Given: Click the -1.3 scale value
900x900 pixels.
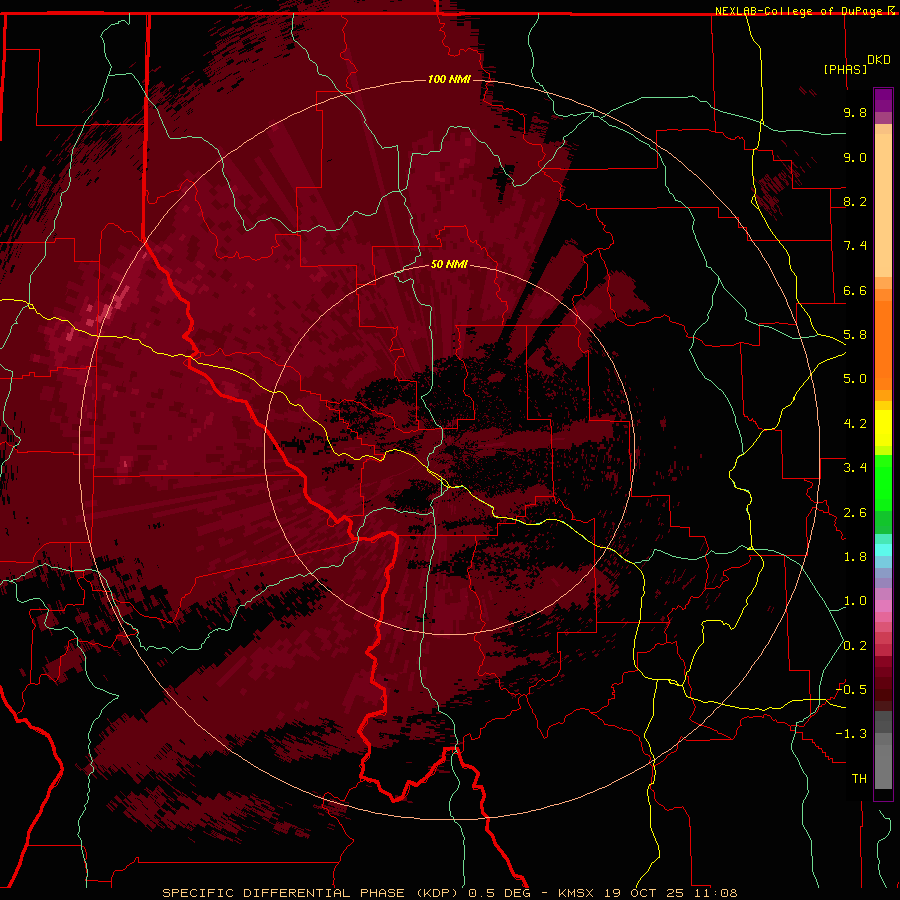Looking at the screenshot, I should pyautogui.click(x=852, y=734).
